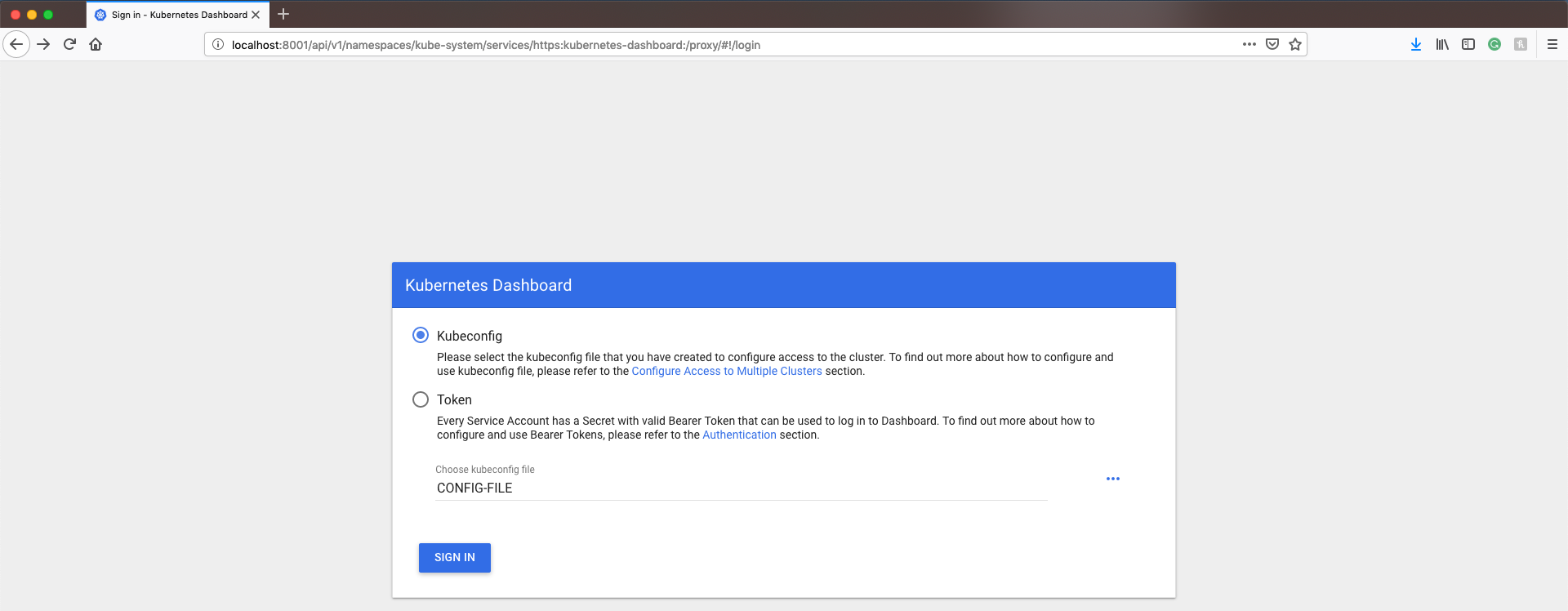This screenshot has width=1568, height=611.
Task: Open a new browser tab
Action: tap(283, 14)
